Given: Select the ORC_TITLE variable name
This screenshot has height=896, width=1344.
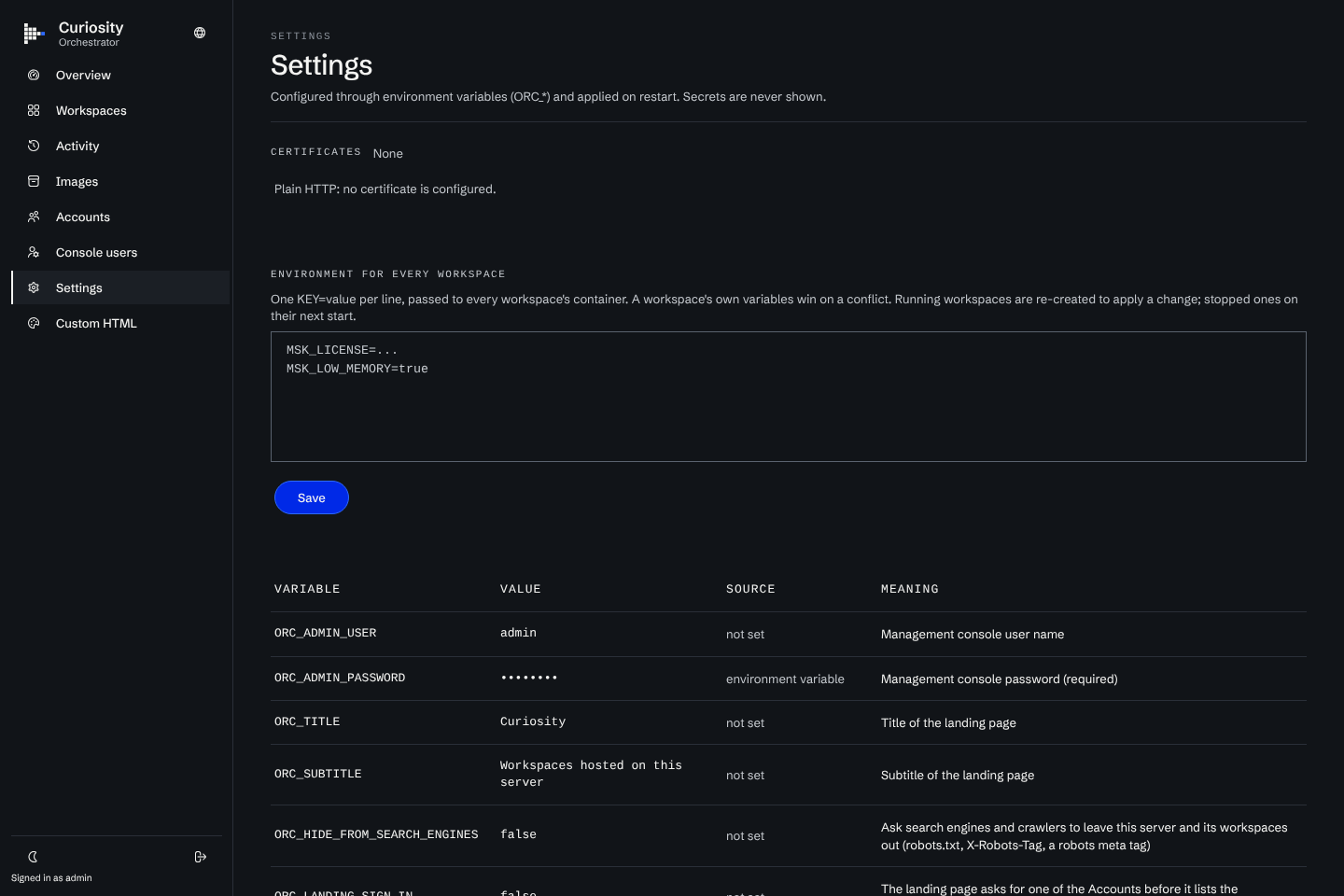Looking at the screenshot, I should [x=307, y=721].
